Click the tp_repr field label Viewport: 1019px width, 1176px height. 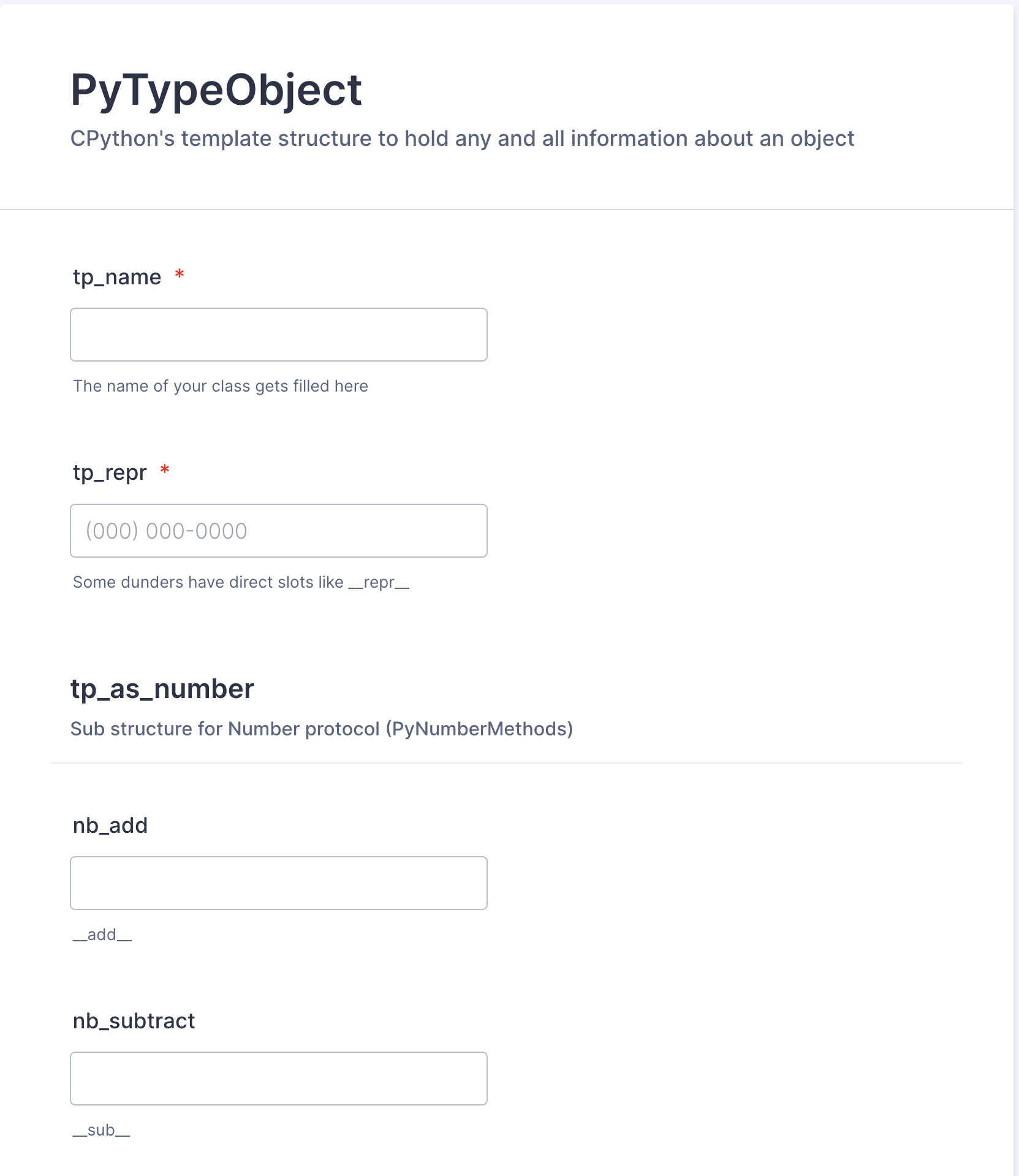point(110,472)
